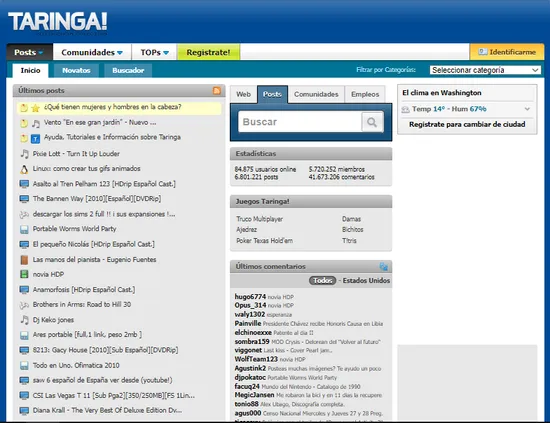550x423 pixels.
Task: Expand the weather details chevron
Action: click(x=527, y=109)
